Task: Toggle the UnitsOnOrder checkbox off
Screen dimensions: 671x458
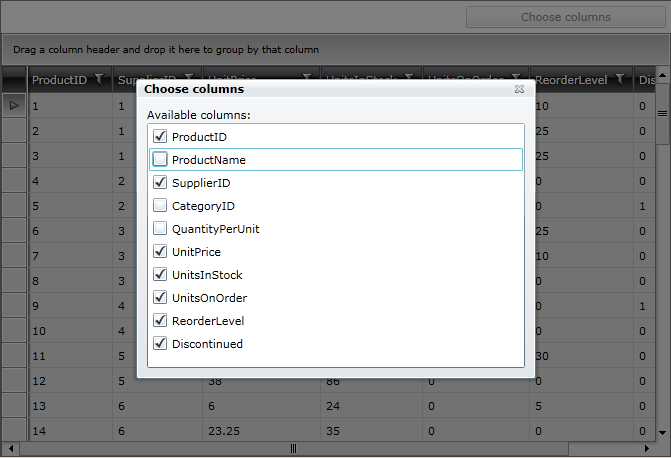Action: 160,297
